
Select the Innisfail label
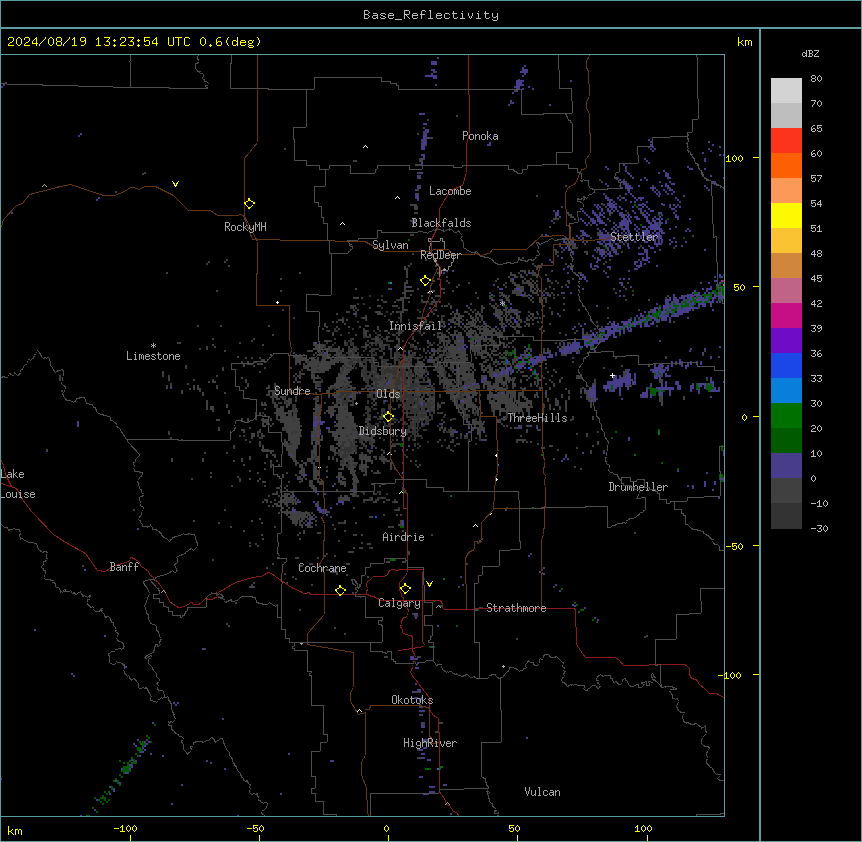coord(415,326)
